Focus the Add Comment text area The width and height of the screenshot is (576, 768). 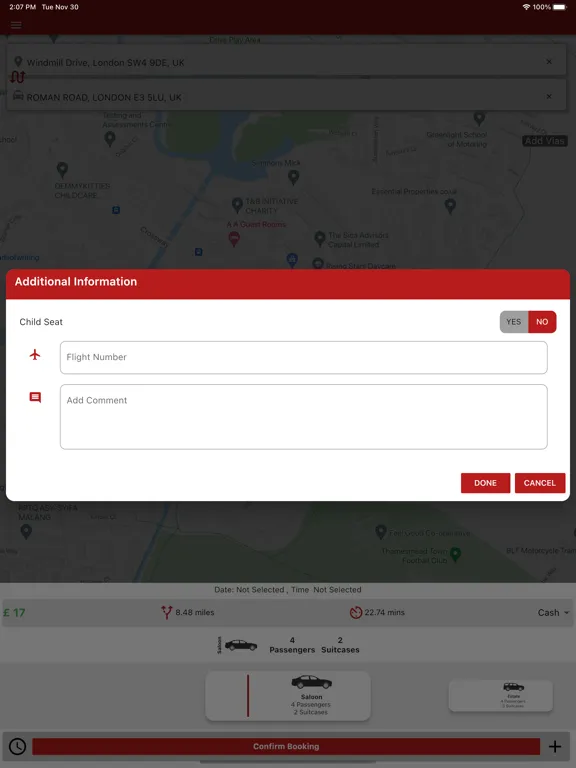click(304, 417)
